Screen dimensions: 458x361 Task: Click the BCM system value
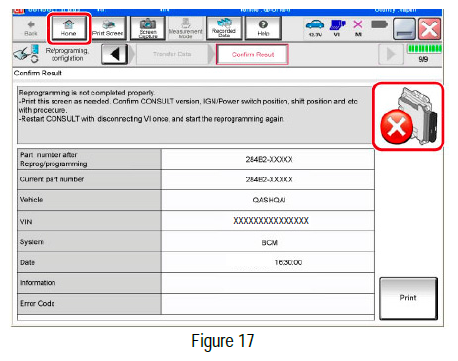click(269, 243)
